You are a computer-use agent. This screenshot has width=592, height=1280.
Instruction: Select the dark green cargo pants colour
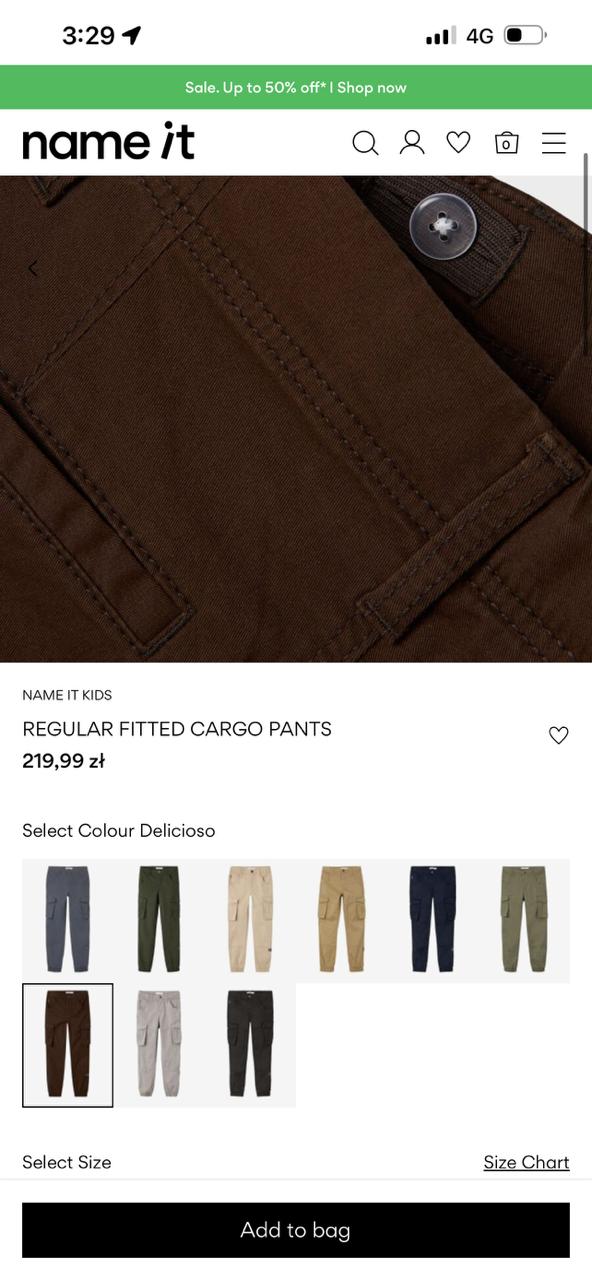coord(159,921)
